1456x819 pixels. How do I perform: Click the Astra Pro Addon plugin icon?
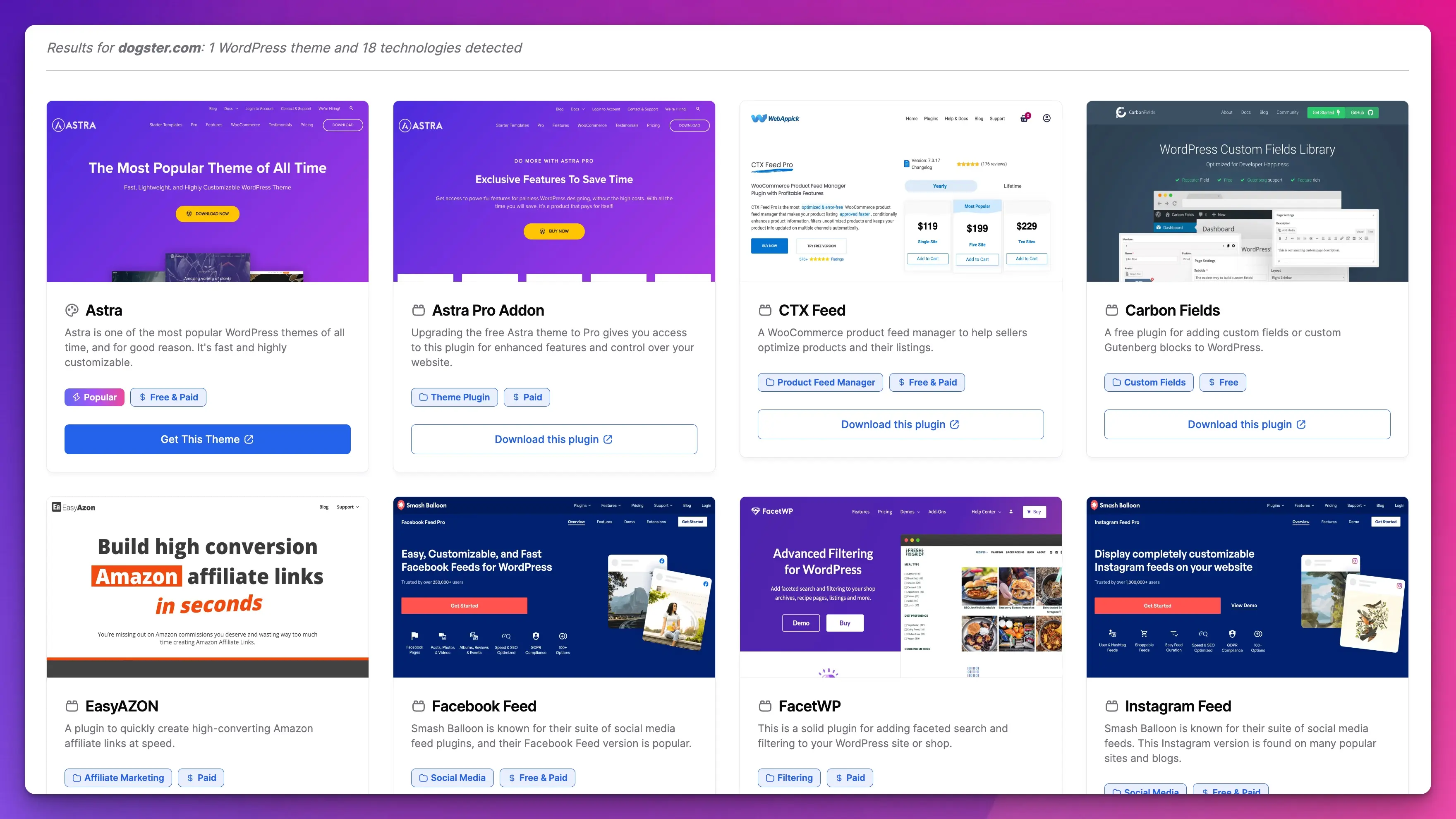[x=418, y=309]
